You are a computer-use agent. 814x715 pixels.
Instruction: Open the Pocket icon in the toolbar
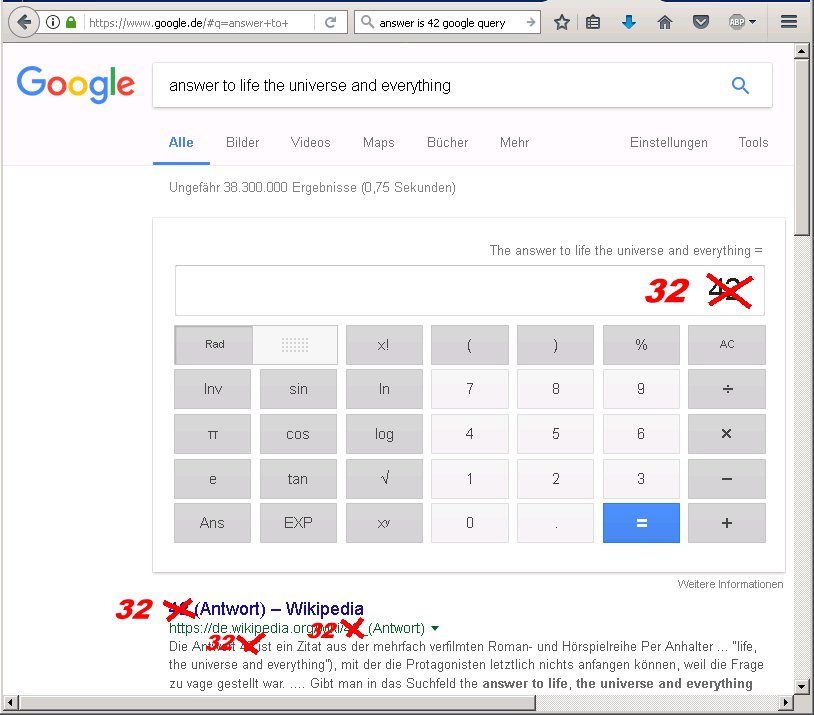[x=700, y=22]
